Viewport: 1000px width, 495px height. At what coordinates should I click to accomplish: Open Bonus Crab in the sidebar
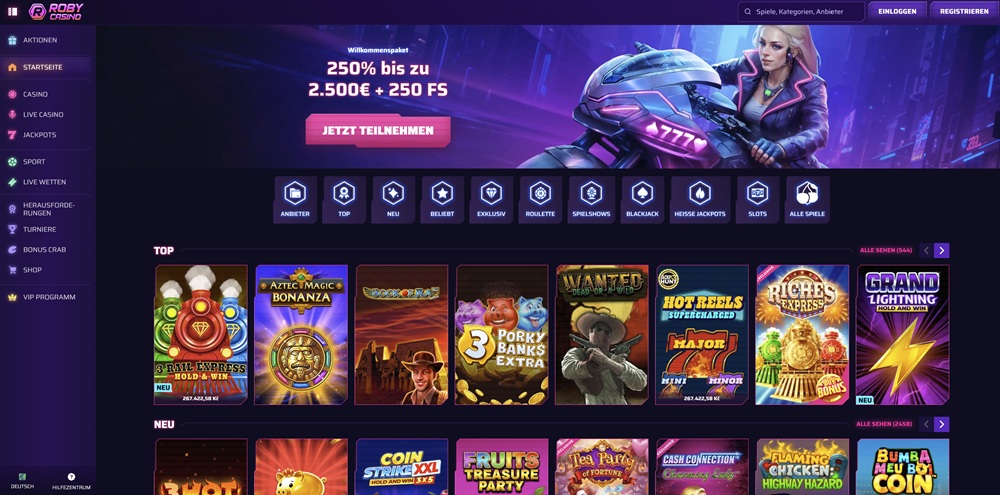tap(46, 249)
